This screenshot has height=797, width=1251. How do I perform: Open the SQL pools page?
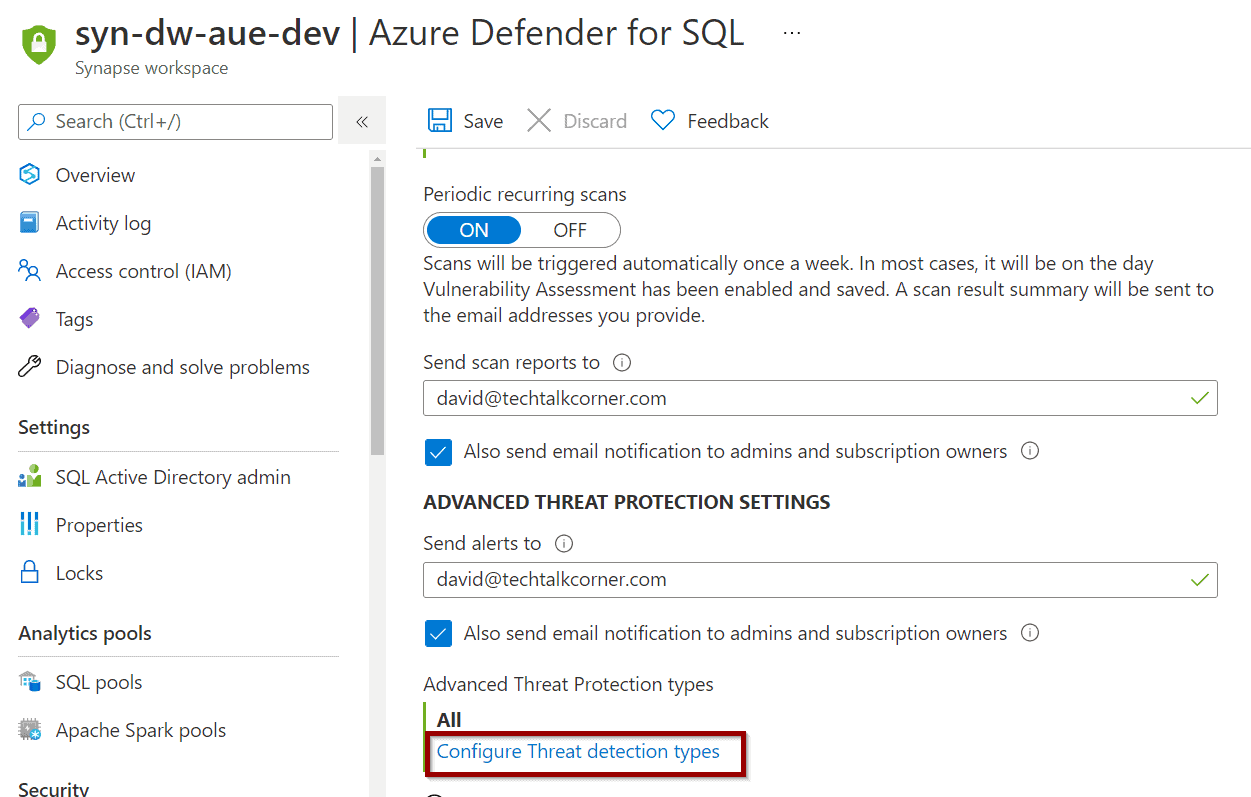(x=99, y=683)
